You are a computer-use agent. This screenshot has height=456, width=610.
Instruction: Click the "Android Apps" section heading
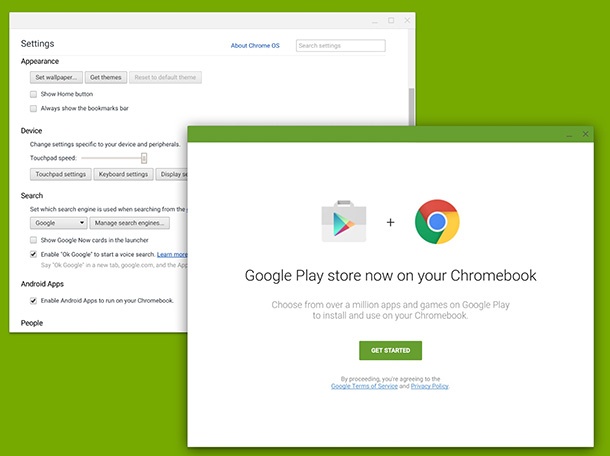pyautogui.click(x=42, y=284)
